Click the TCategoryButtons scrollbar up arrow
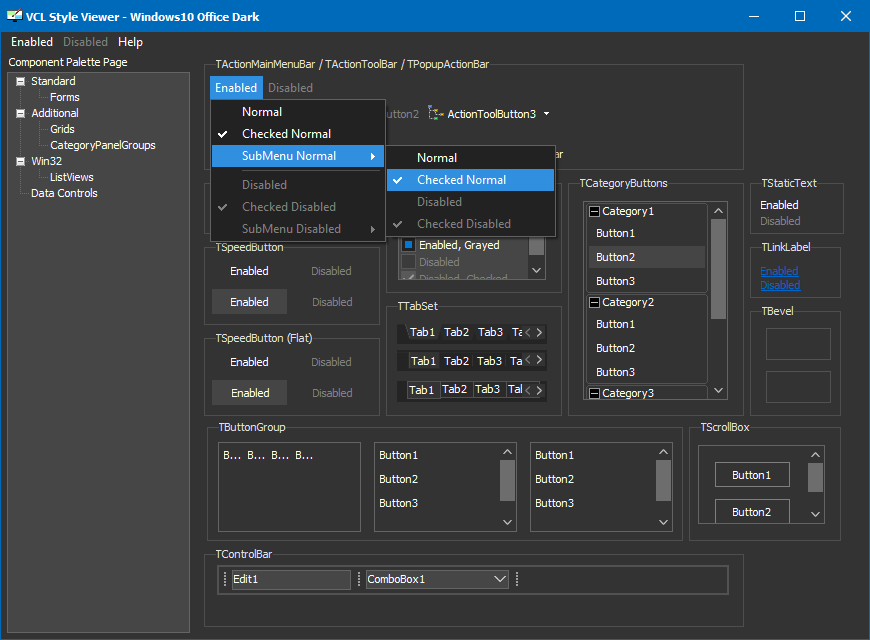Image resolution: width=870 pixels, height=640 pixels. pyautogui.click(x=719, y=211)
